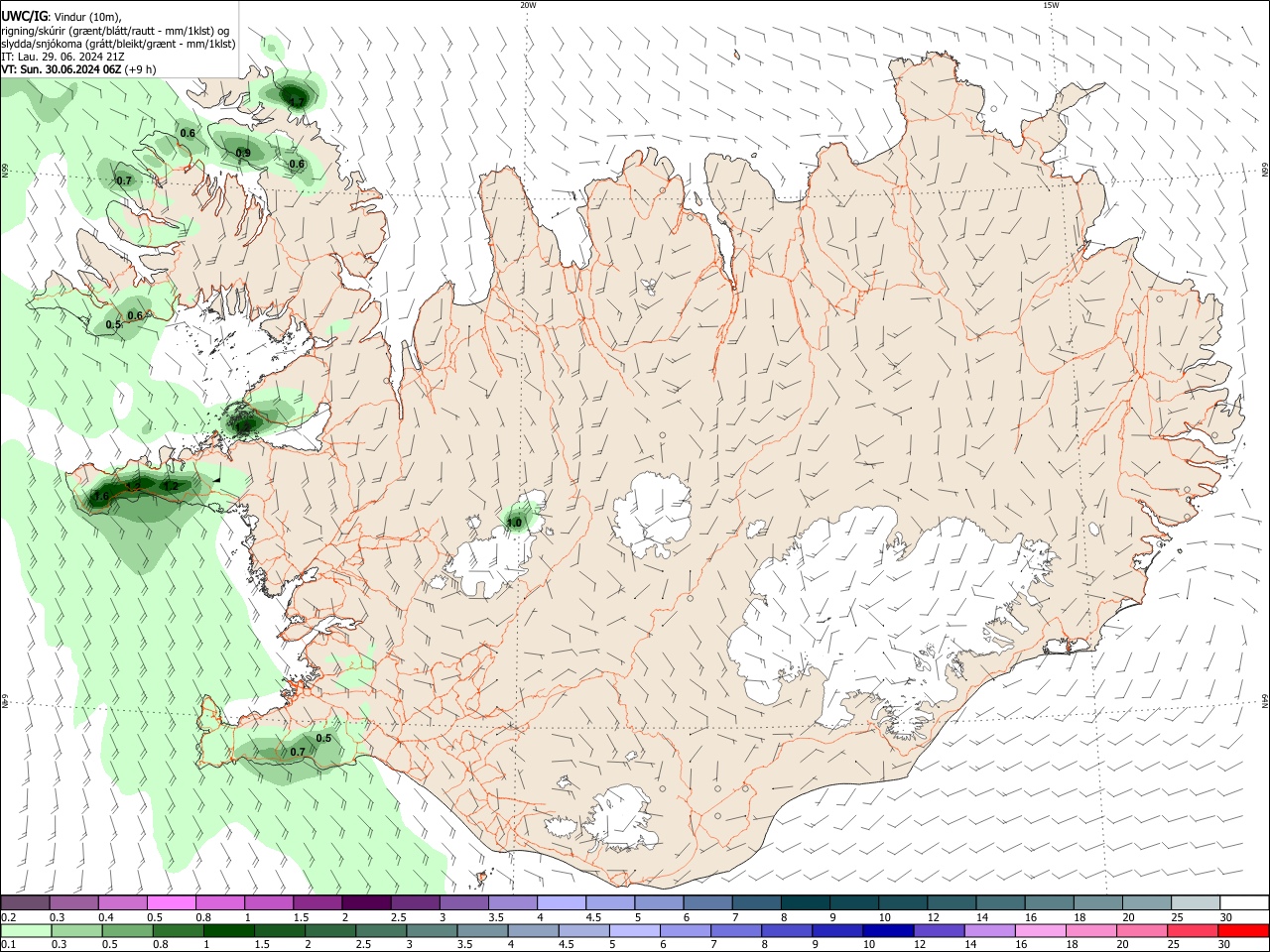Click the lower-row bright red swatch labeled 30
Screen dimensions: 1270x952
(x=1245, y=931)
